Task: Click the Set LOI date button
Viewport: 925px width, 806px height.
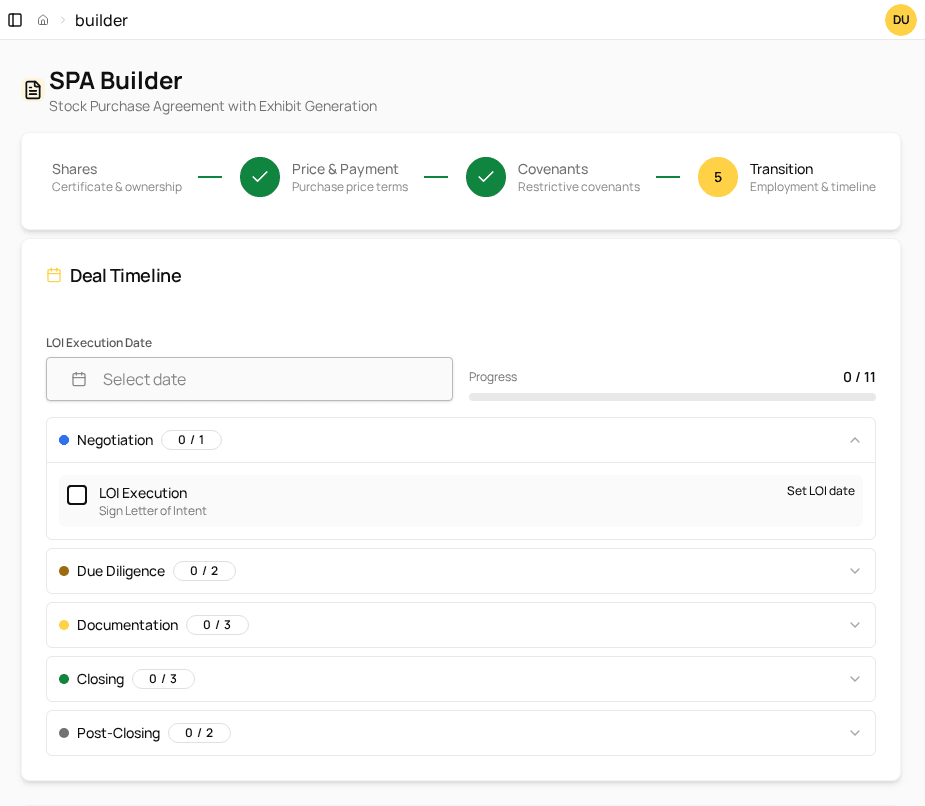Action: [820, 491]
